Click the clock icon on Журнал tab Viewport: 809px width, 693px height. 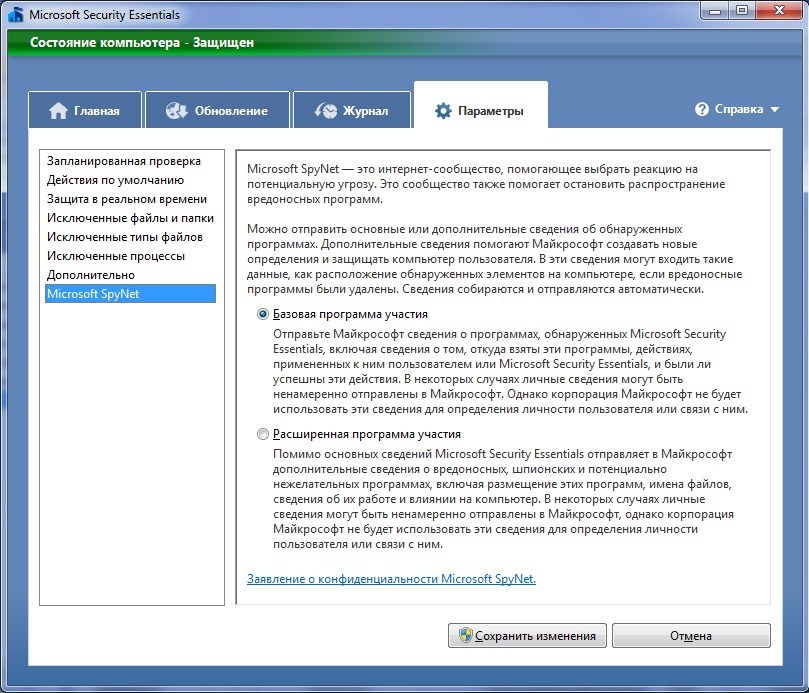pyautogui.click(x=326, y=110)
